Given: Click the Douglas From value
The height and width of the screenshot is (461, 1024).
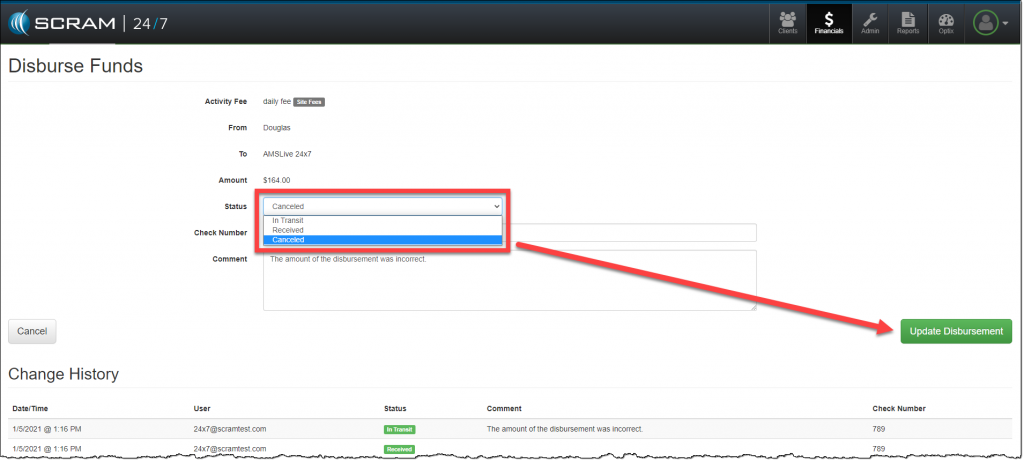Looking at the screenshot, I should pos(277,128).
